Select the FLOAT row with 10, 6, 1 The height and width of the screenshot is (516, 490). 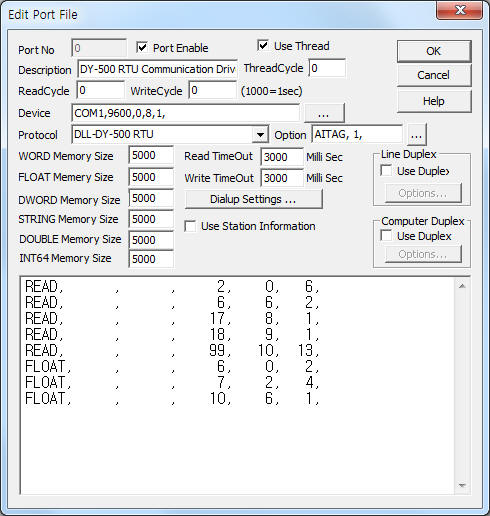click(x=172, y=399)
